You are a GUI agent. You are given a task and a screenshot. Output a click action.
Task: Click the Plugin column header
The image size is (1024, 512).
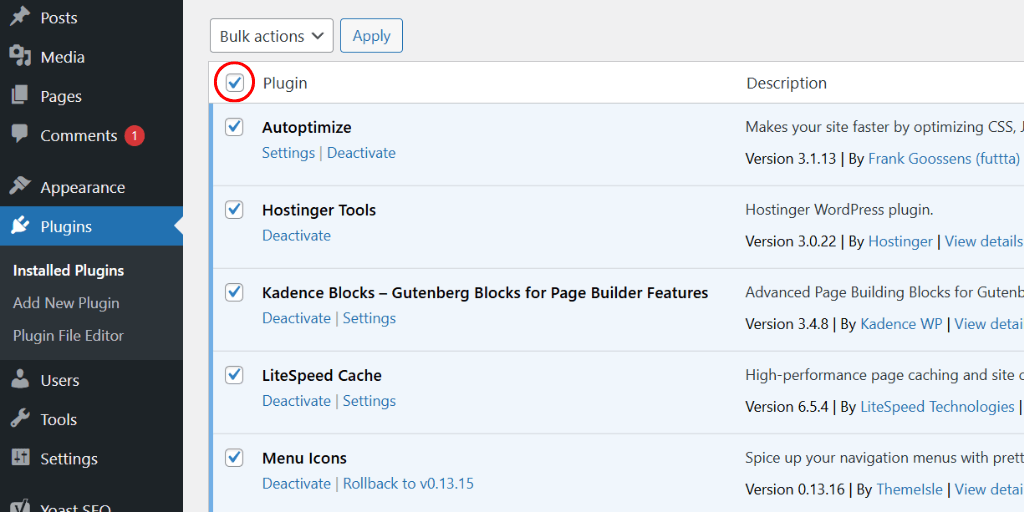(285, 83)
